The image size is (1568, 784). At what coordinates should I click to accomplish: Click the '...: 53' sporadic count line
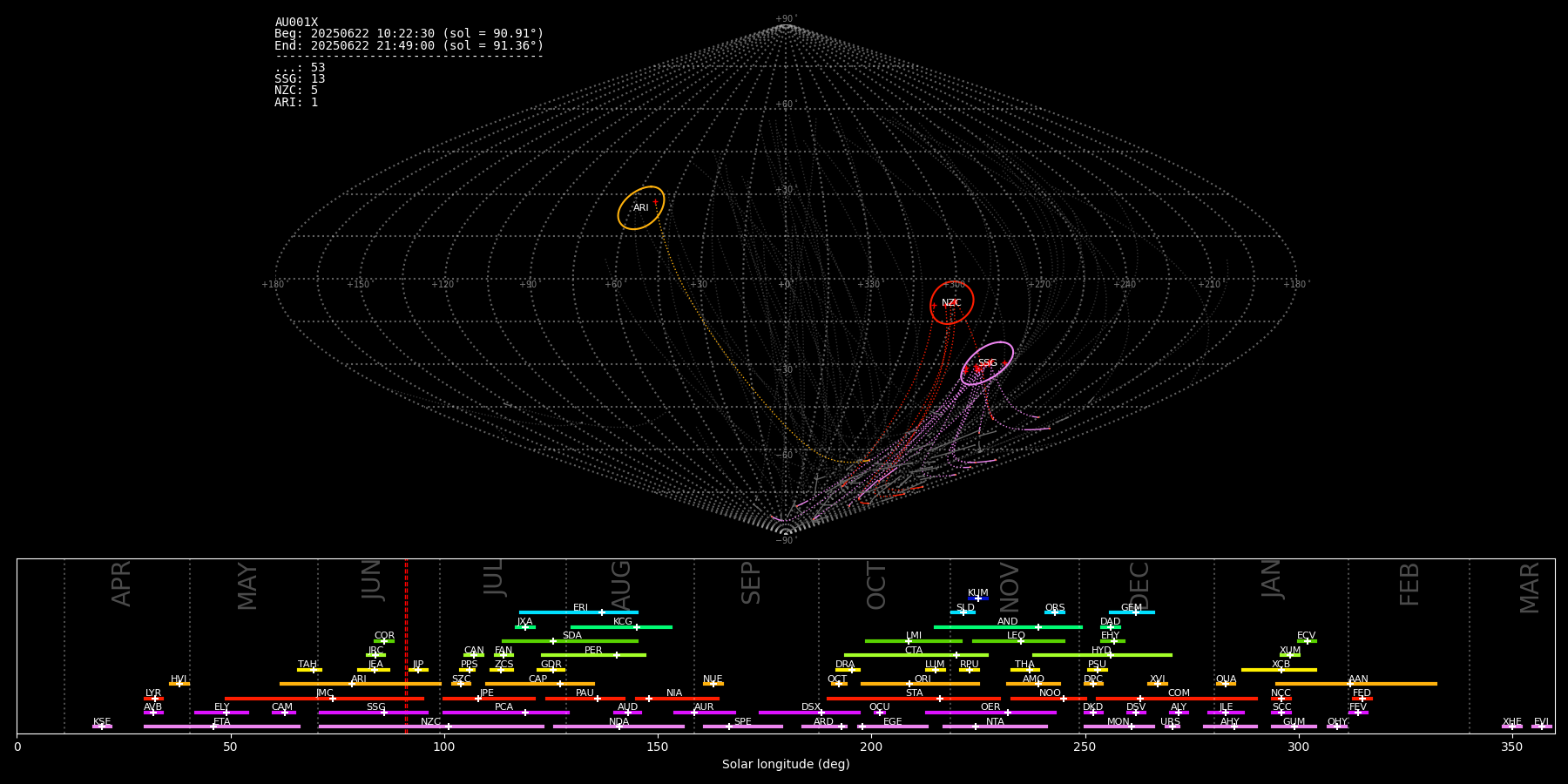click(x=300, y=68)
